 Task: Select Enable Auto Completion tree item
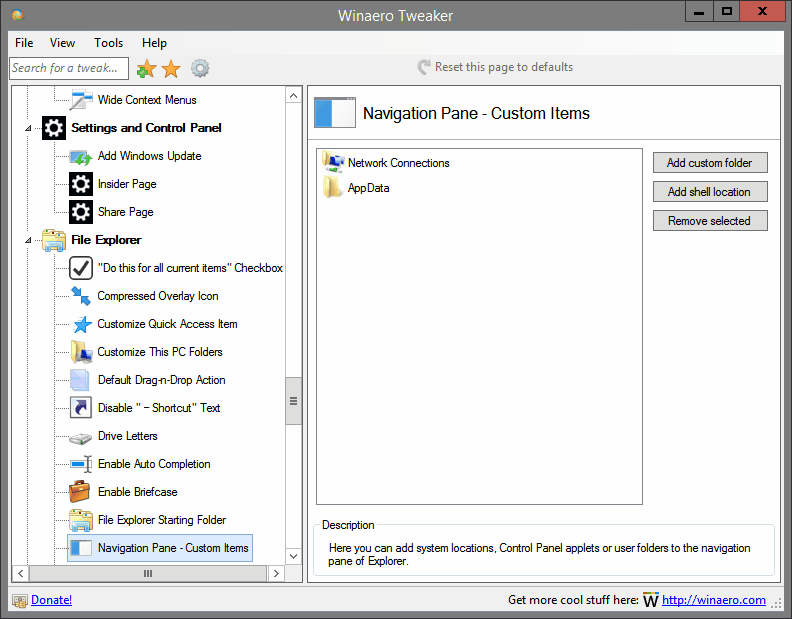tap(154, 464)
